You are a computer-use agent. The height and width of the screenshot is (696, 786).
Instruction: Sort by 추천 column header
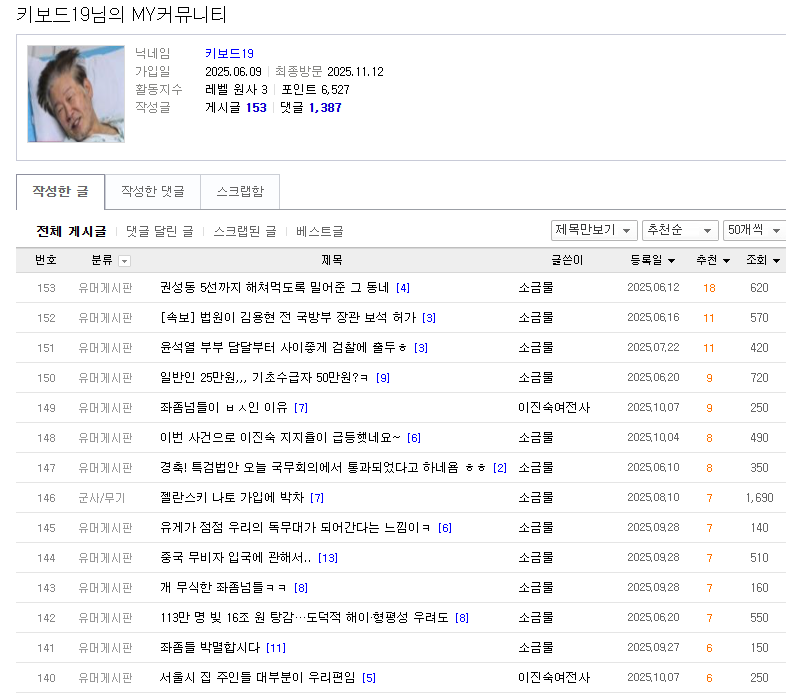712,260
